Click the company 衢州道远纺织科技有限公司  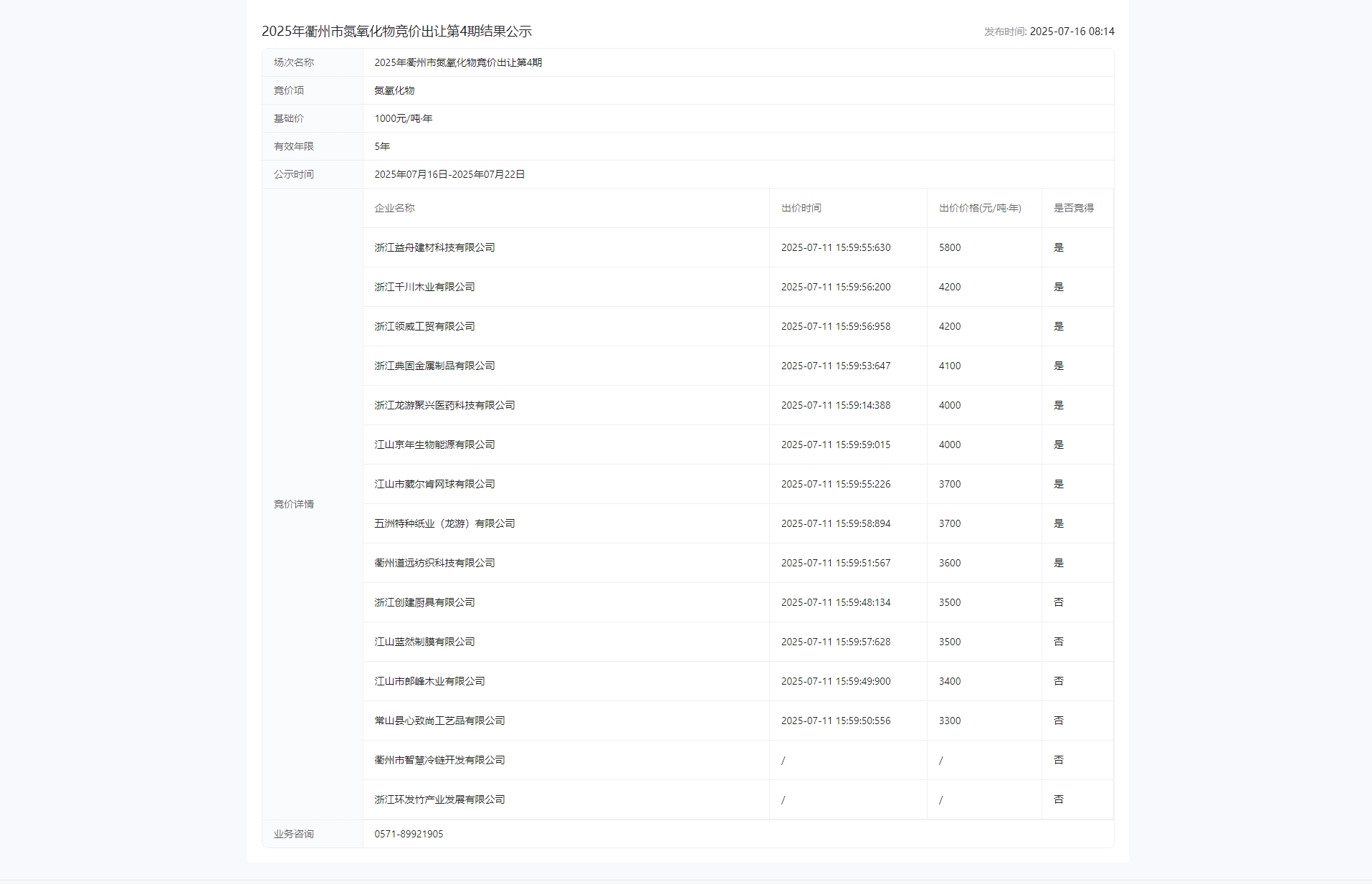tap(434, 563)
